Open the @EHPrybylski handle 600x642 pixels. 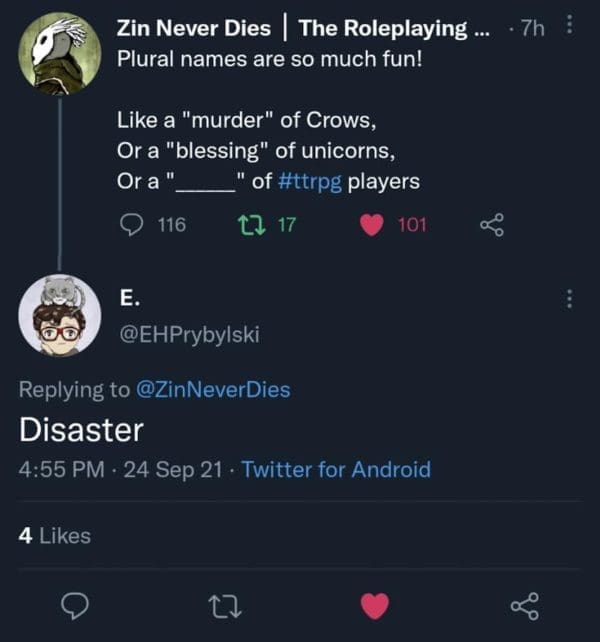click(x=188, y=334)
